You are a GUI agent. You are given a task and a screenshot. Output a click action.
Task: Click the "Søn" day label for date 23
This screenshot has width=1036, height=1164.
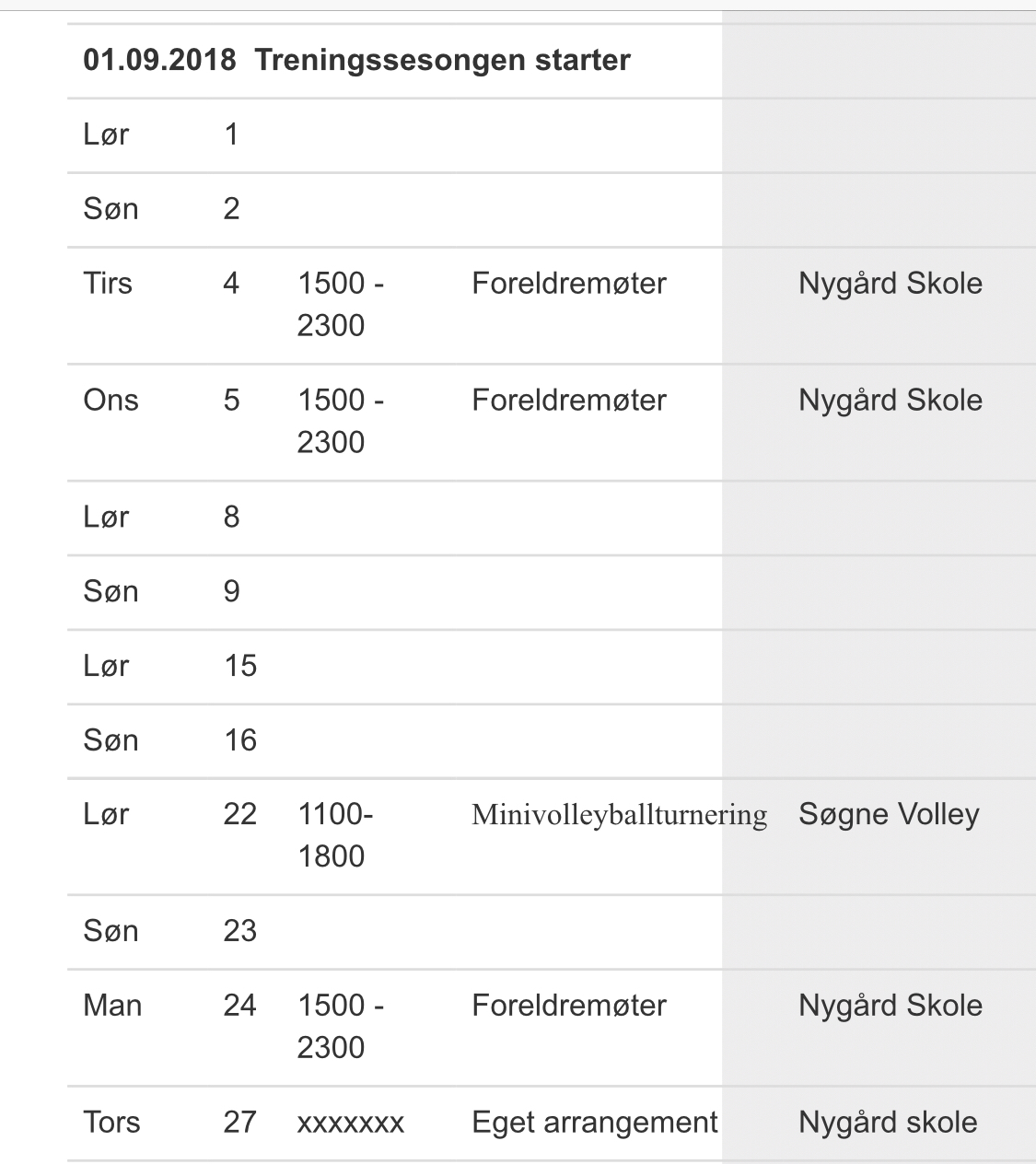[x=111, y=931]
